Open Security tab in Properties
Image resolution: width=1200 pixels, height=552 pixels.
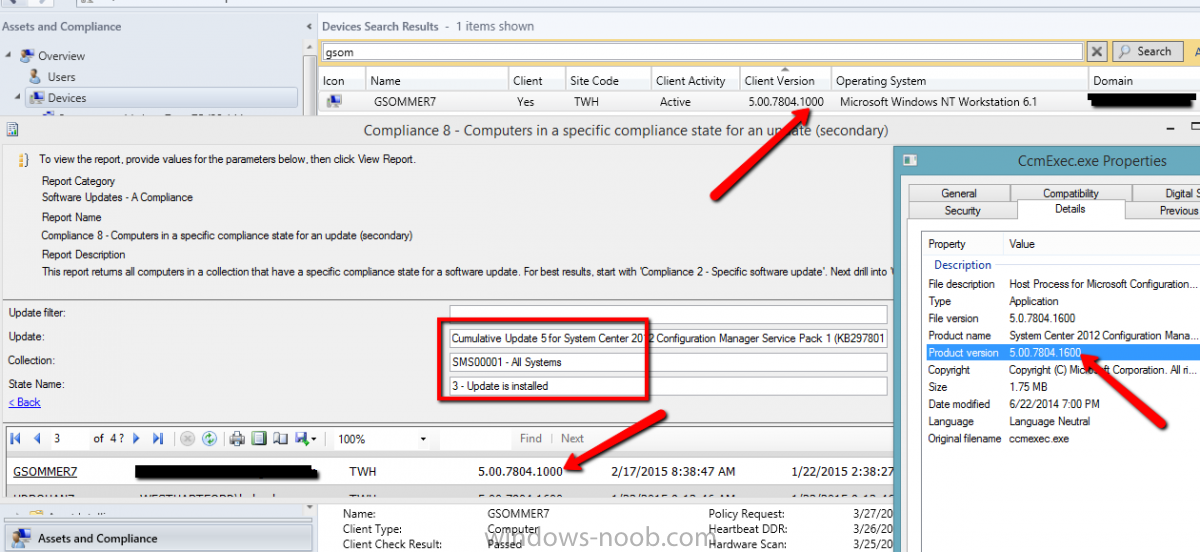tap(963, 210)
